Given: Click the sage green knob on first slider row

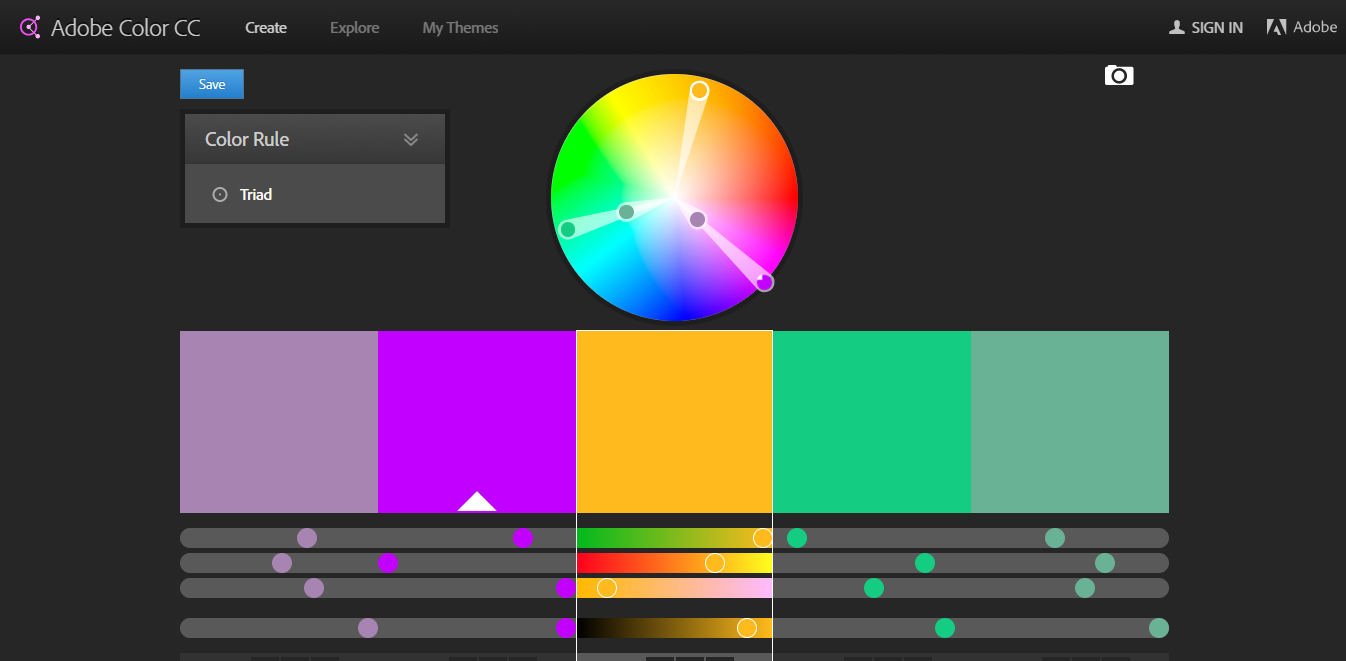Looking at the screenshot, I should pyautogui.click(x=1055, y=538).
